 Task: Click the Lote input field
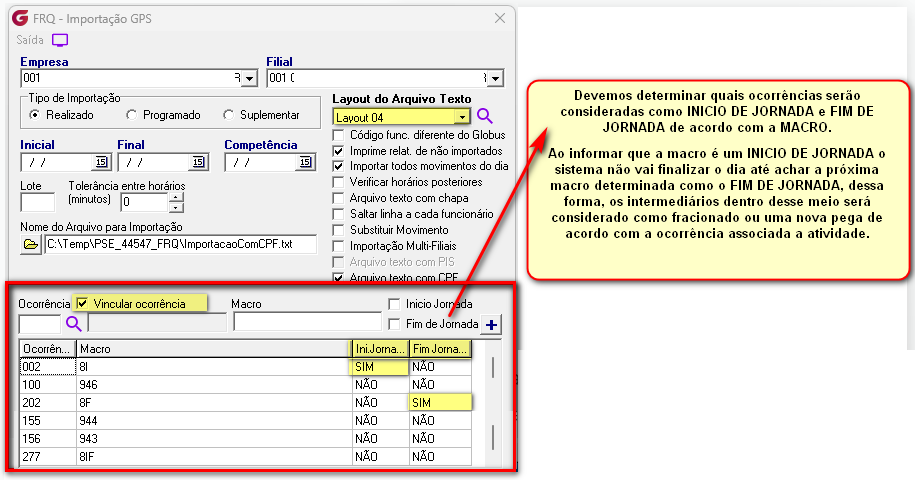click(x=37, y=202)
